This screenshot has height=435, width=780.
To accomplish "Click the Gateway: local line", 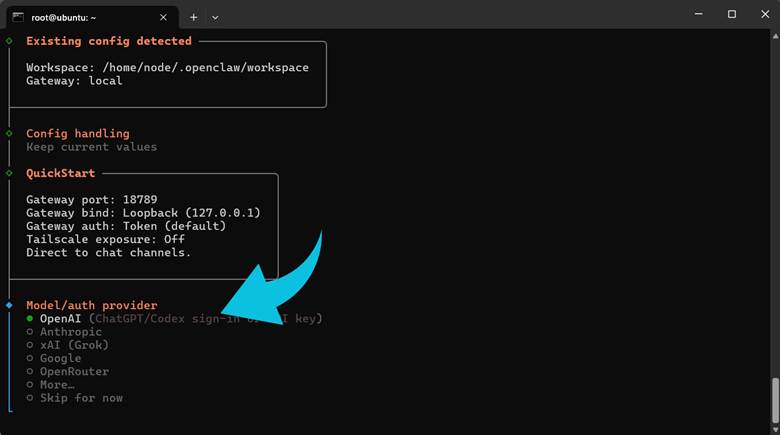I will [74, 81].
